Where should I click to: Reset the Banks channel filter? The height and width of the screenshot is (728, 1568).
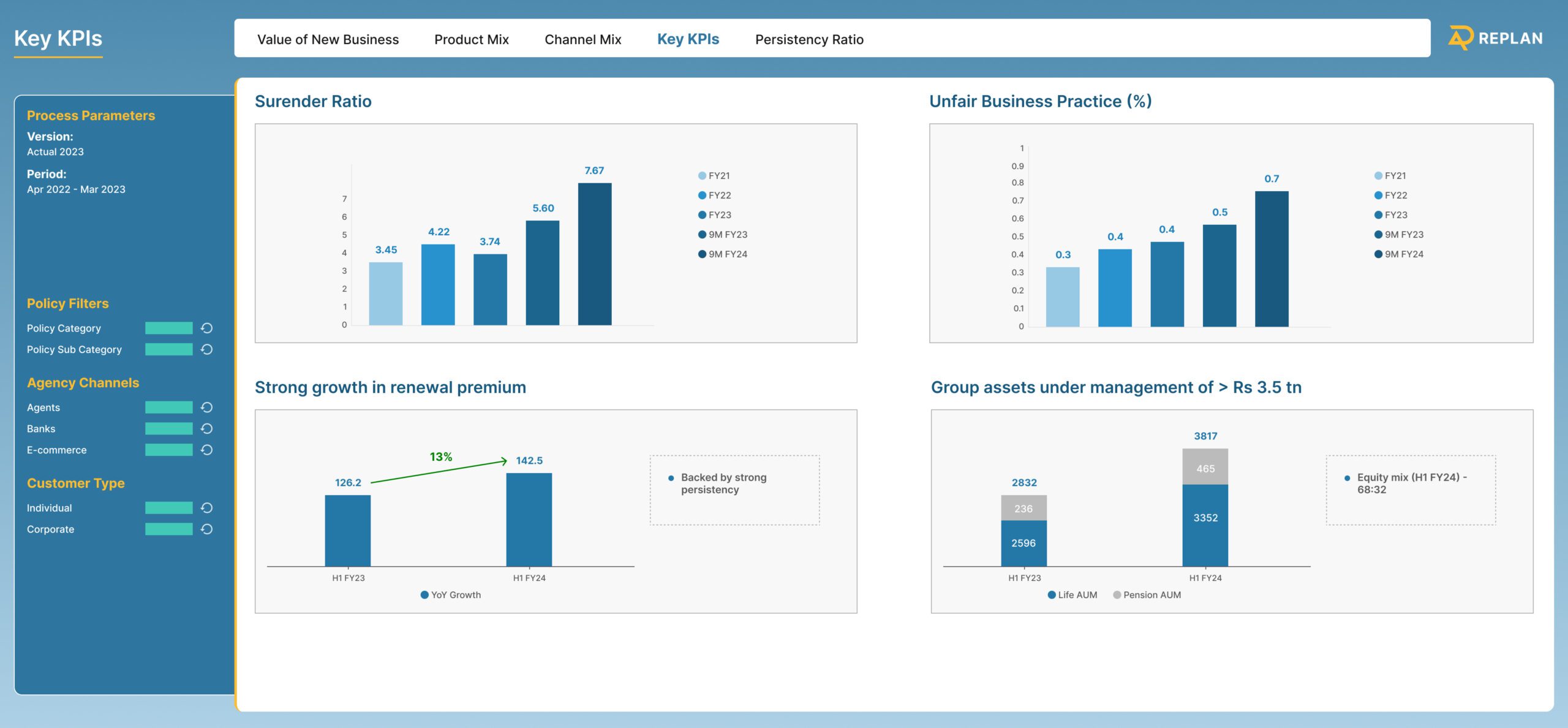point(207,428)
